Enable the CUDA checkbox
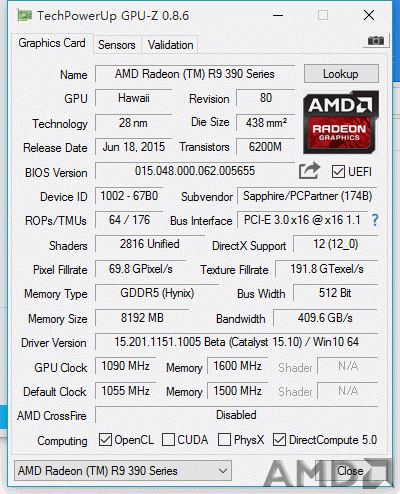This screenshot has width=400, height=494. point(168,440)
